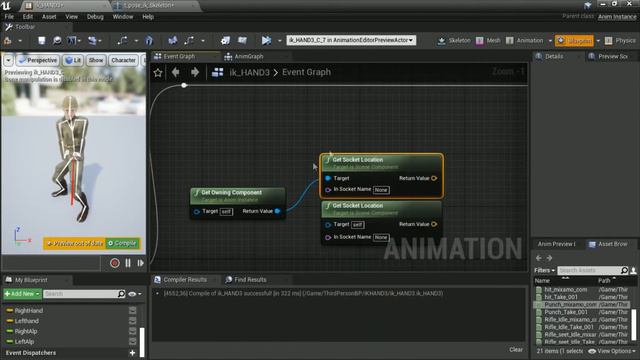Click the Play in editor icon
The width and height of the screenshot is (640, 360).
[x=266, y=40]
